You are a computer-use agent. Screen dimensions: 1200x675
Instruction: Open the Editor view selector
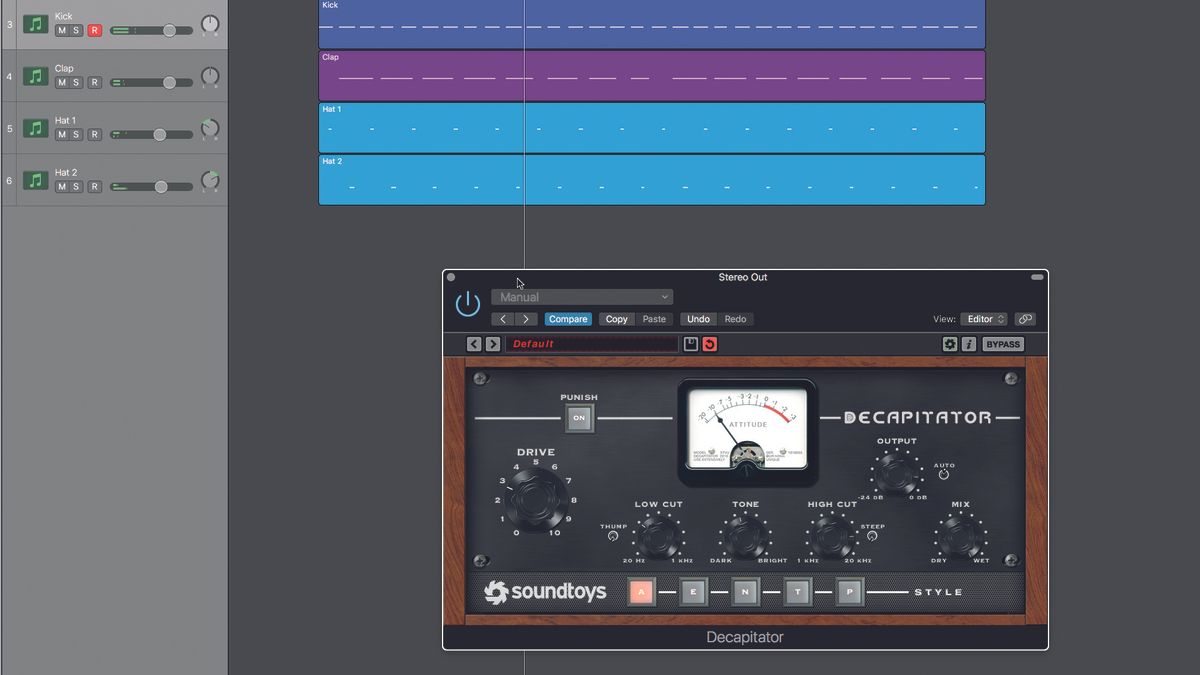pyautogui.click(x=984, y=318)
